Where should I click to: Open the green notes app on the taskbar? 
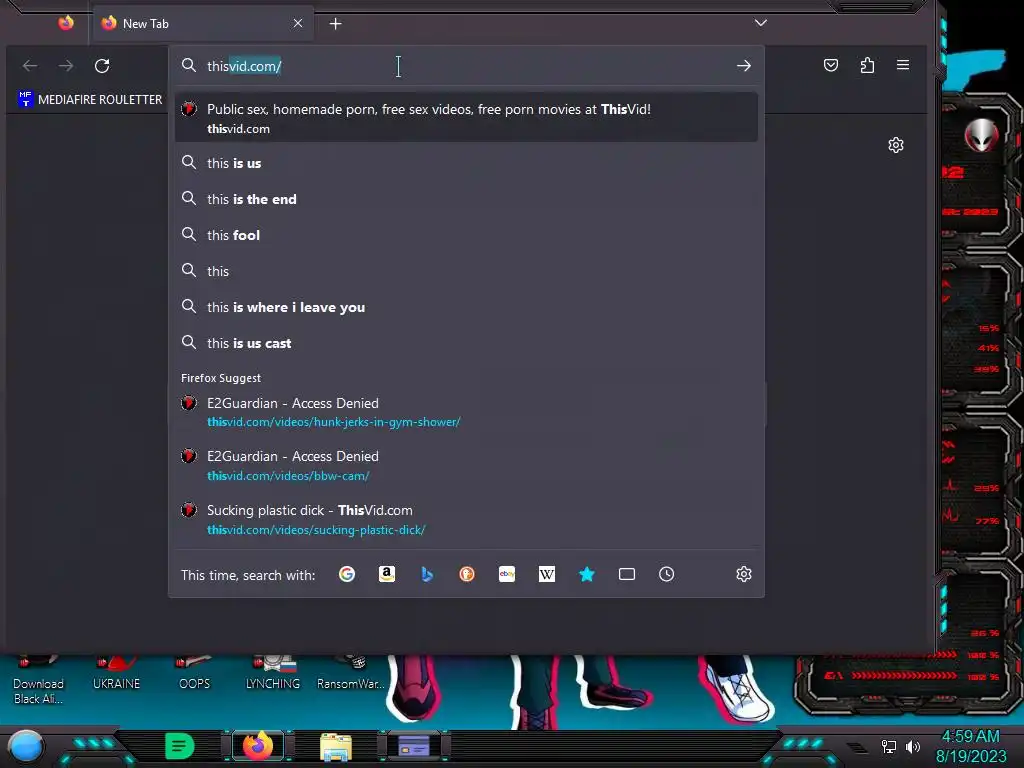point(179,746)
